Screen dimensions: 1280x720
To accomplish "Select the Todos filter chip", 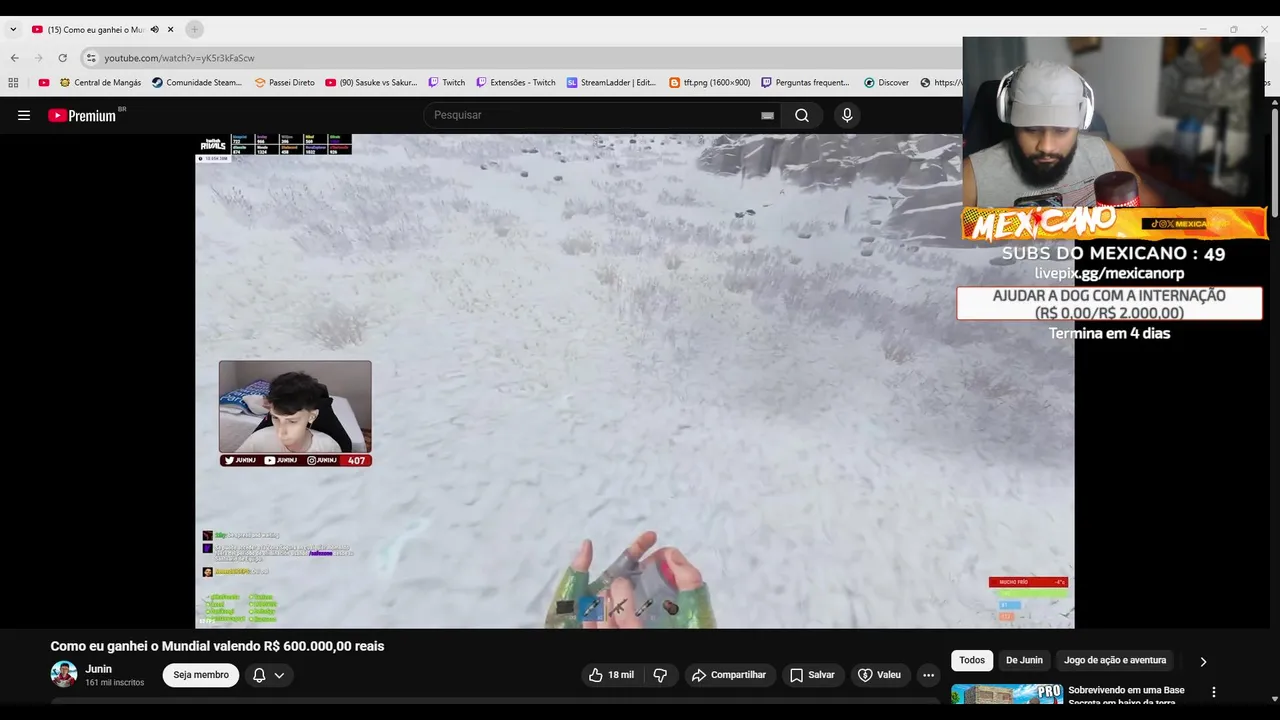I will tap(972, 660).
